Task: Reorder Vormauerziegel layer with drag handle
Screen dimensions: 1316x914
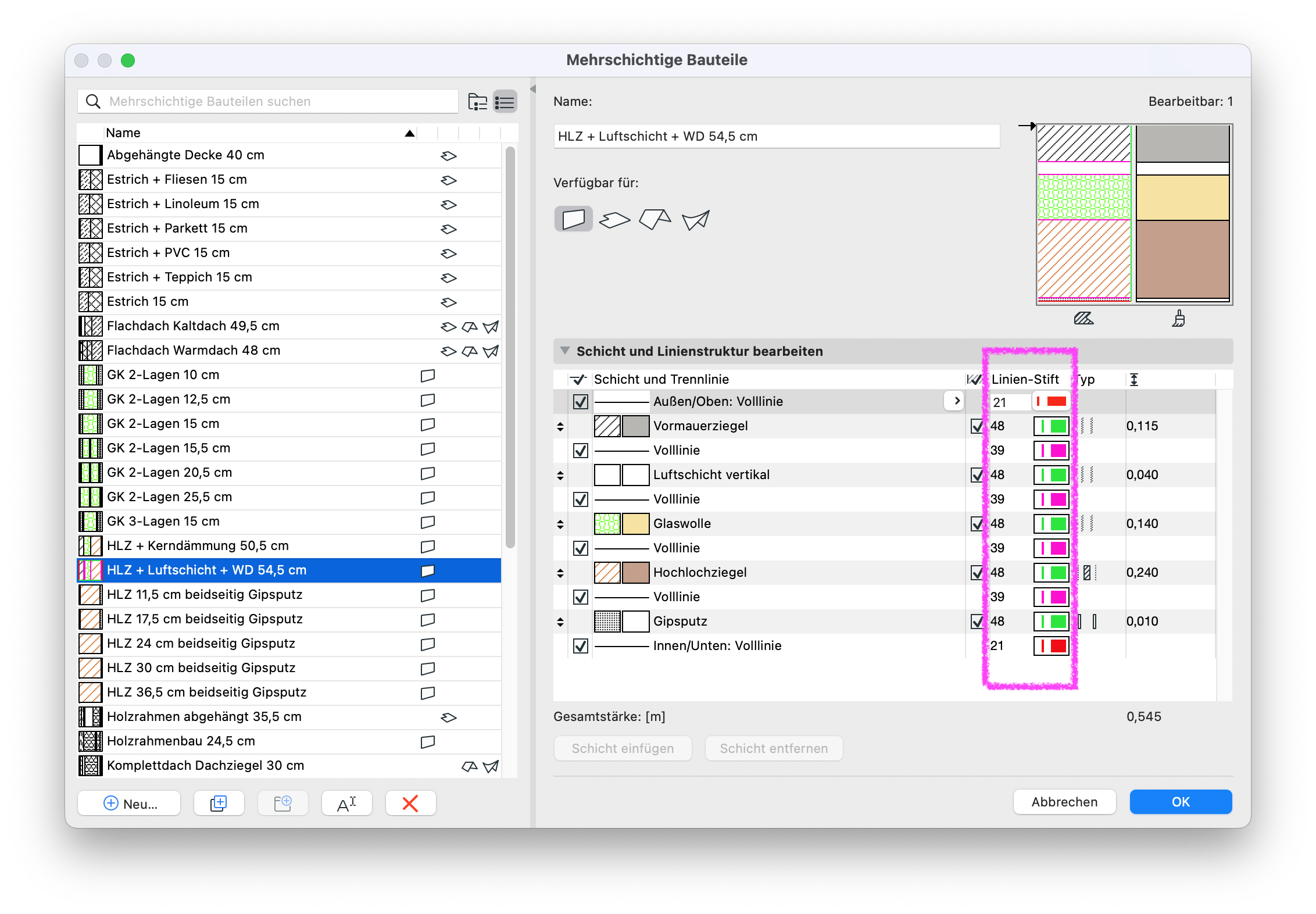Action: 560,427
